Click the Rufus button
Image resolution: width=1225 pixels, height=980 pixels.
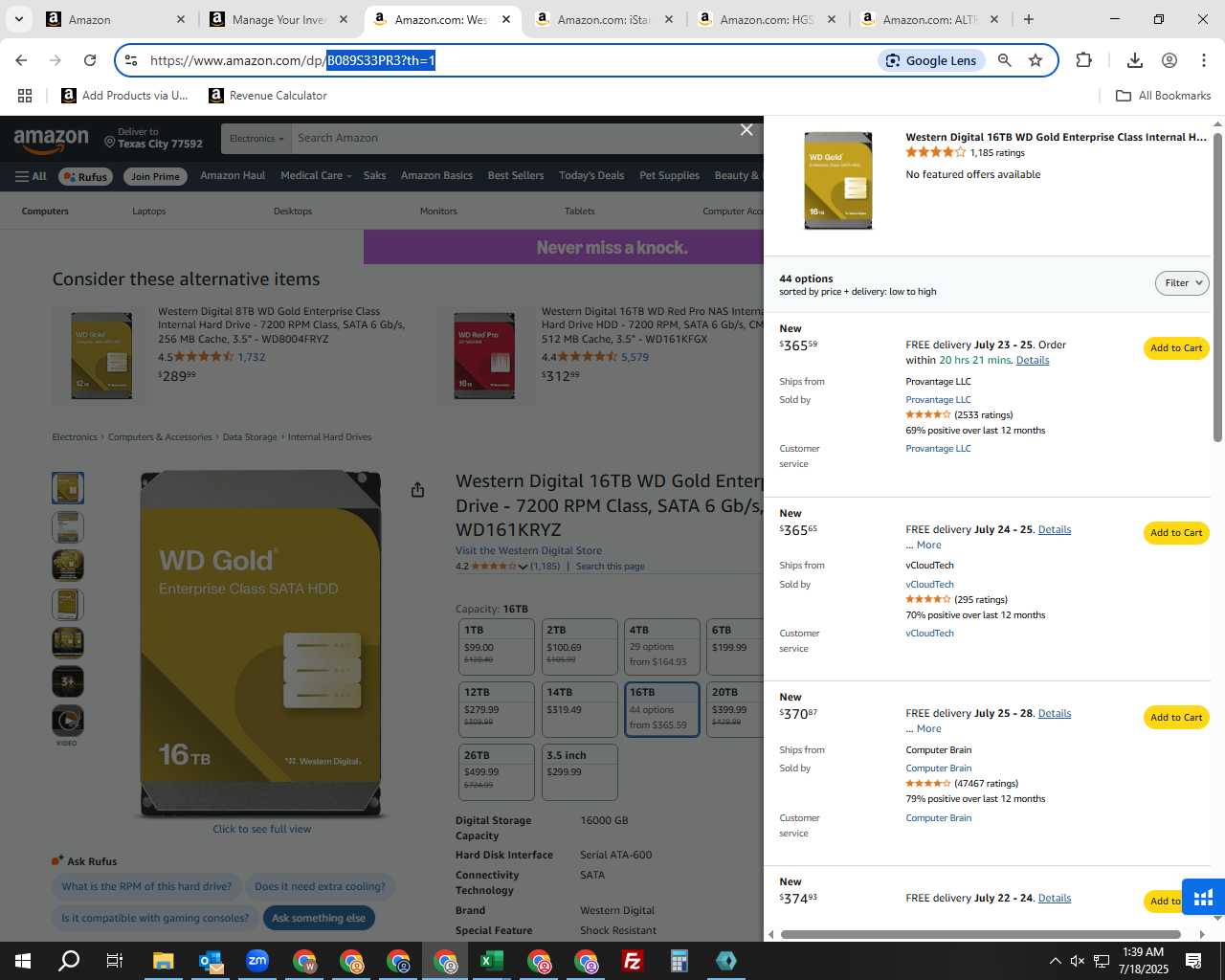pyautogui.click(x=86, y=176)
